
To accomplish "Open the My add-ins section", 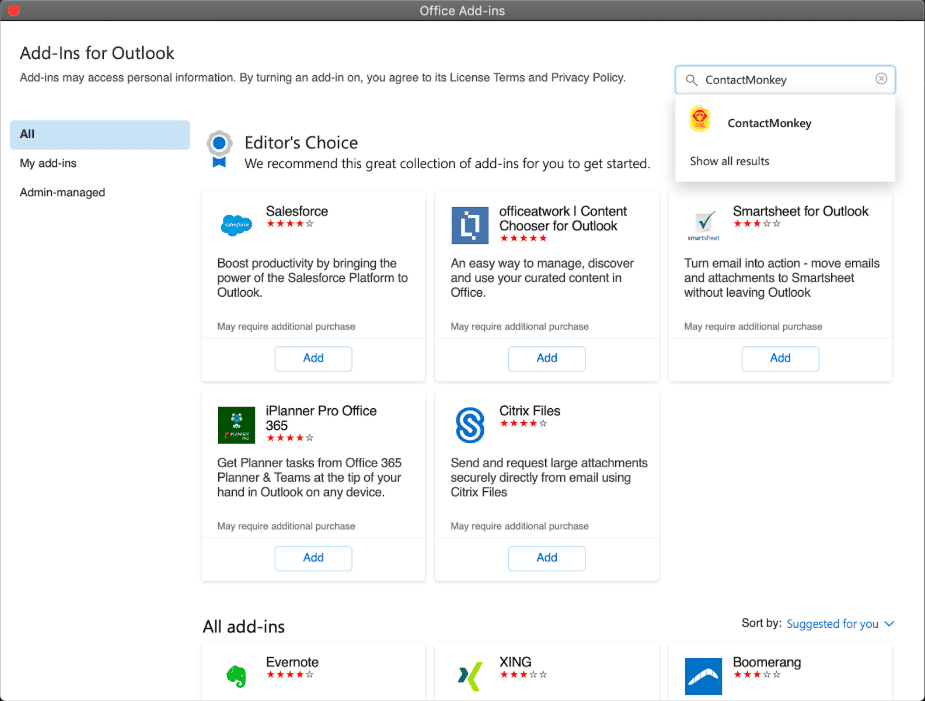I will click(x=48, y=163).
